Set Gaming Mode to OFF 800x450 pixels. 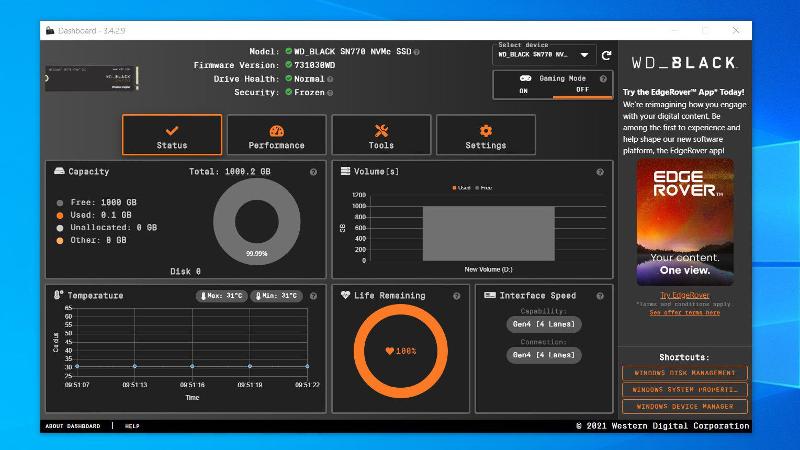(x=583, y=90)
